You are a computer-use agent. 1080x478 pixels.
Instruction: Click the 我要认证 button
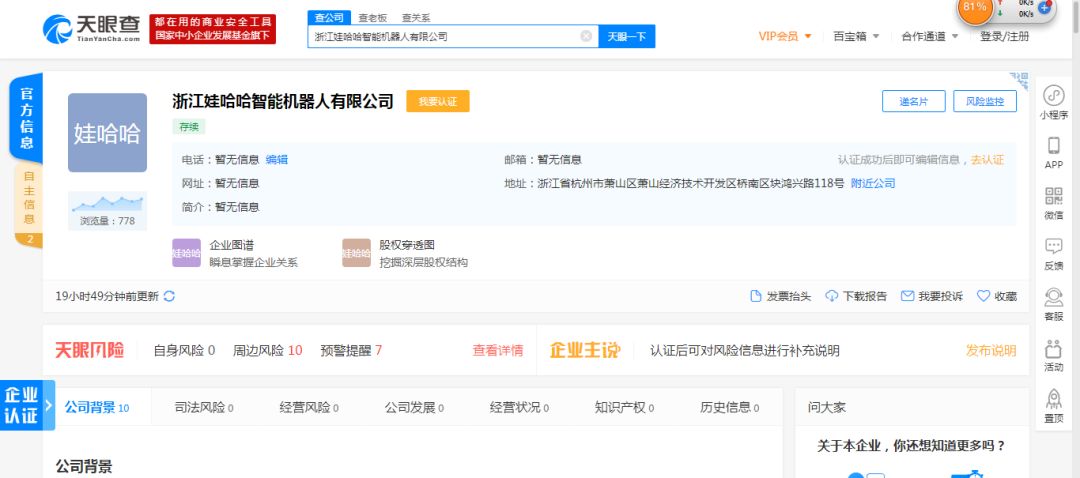(x=438, y=101)
